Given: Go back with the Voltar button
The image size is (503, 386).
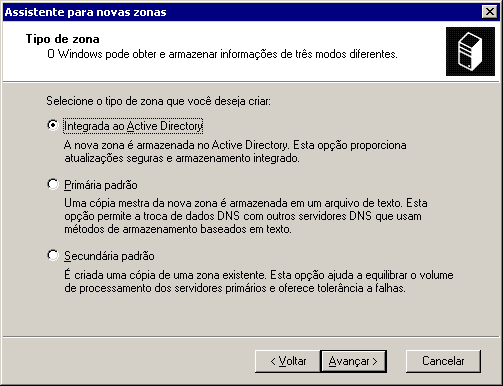Looking at the screenshot, I should pos(288,361).
